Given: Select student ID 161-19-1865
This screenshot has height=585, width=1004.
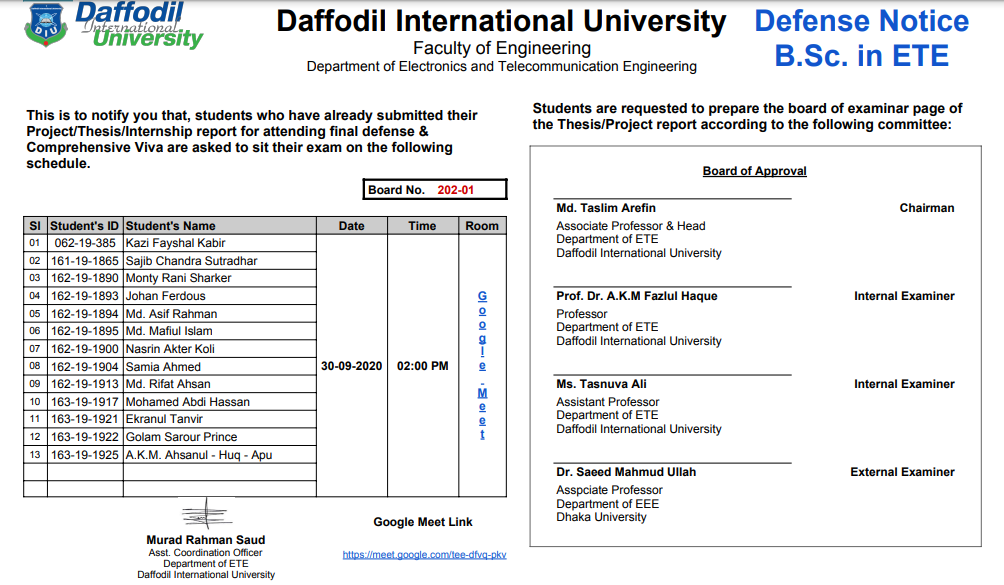Looking at the screenshot, I should 85,261.
